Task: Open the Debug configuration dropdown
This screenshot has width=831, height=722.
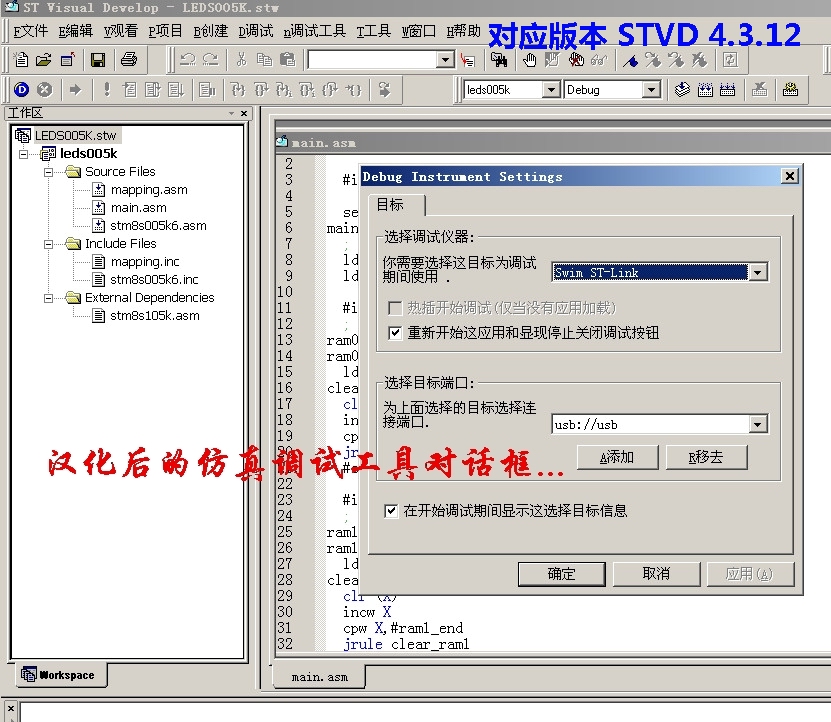Action: point(651,90)
